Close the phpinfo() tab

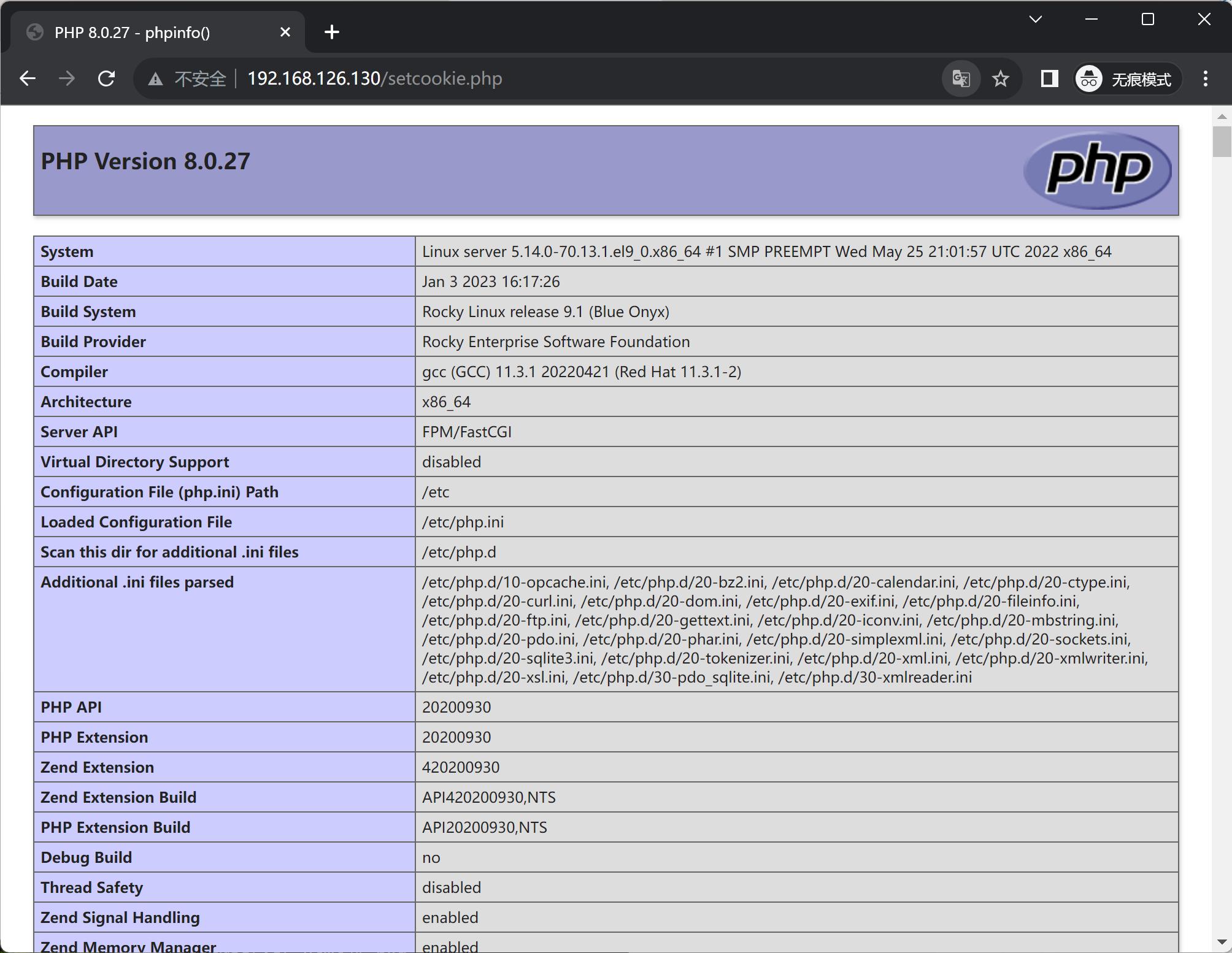click(x=285, y=32)
